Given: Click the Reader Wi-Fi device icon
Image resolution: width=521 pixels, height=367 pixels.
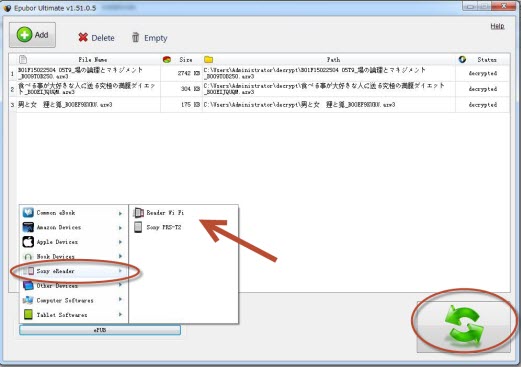Looking at the screenshot, I should click(x=139, y=212).
